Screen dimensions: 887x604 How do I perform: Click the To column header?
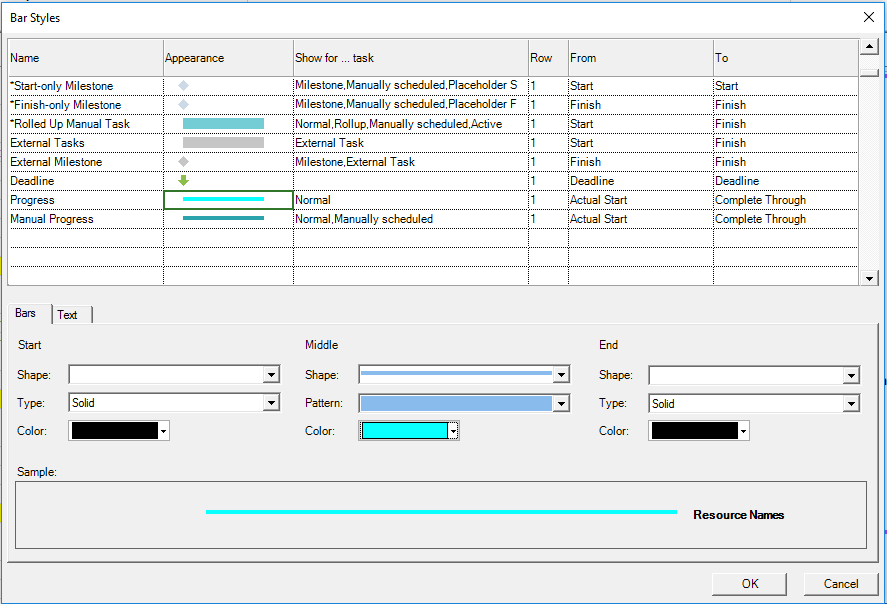(786, 58)
